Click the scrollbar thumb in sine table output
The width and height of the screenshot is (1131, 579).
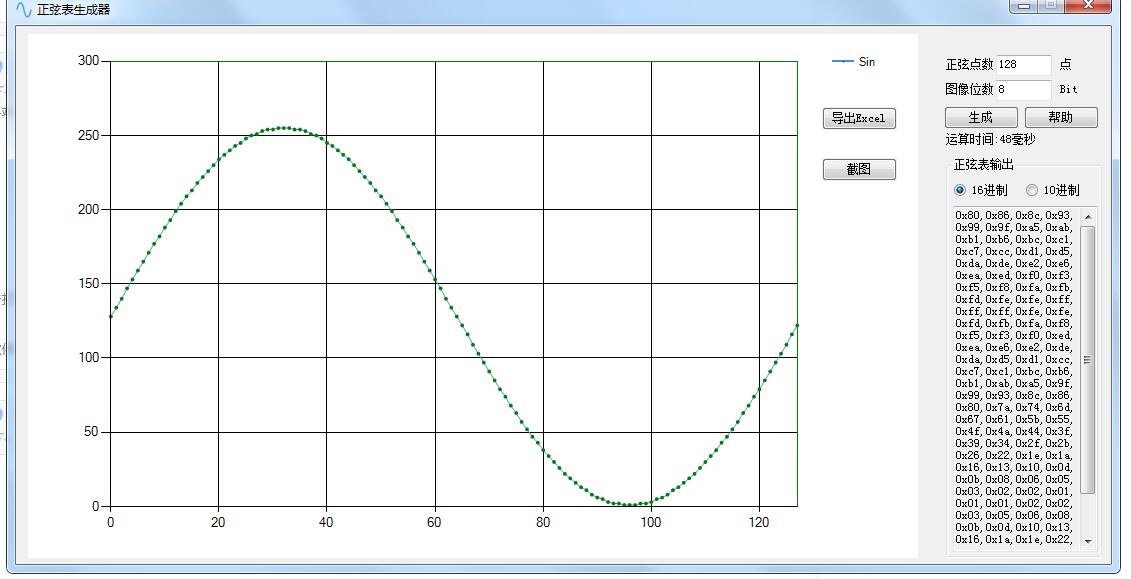(1088, 359)
